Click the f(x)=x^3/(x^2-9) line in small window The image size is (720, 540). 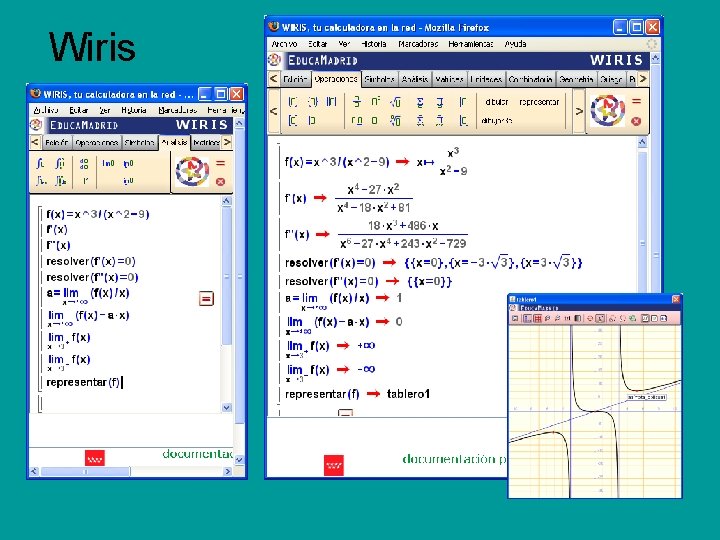(98, 214)
